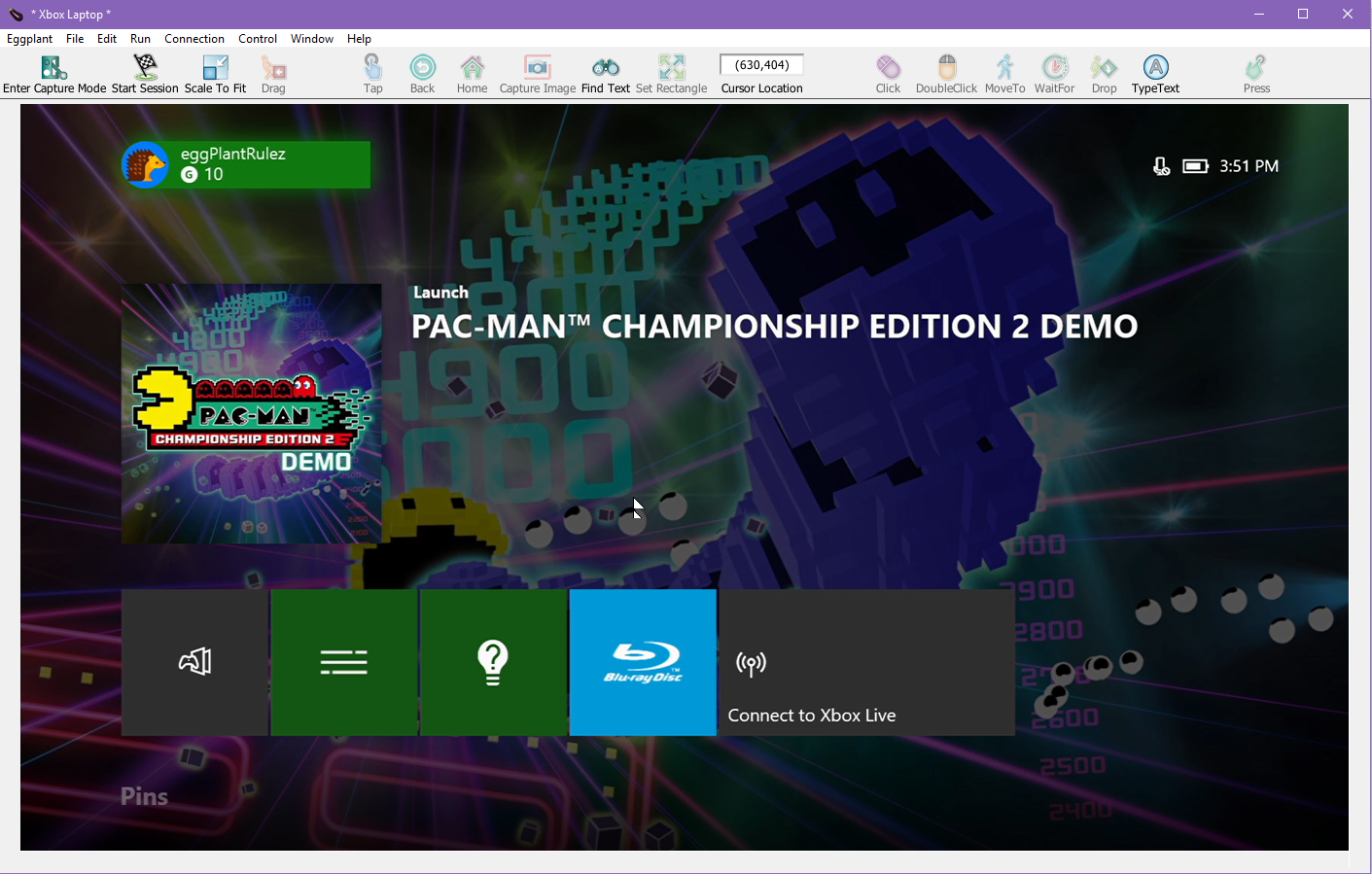Choose the Set Rectangle tool

pyautogui.click(x=672, y=67)
